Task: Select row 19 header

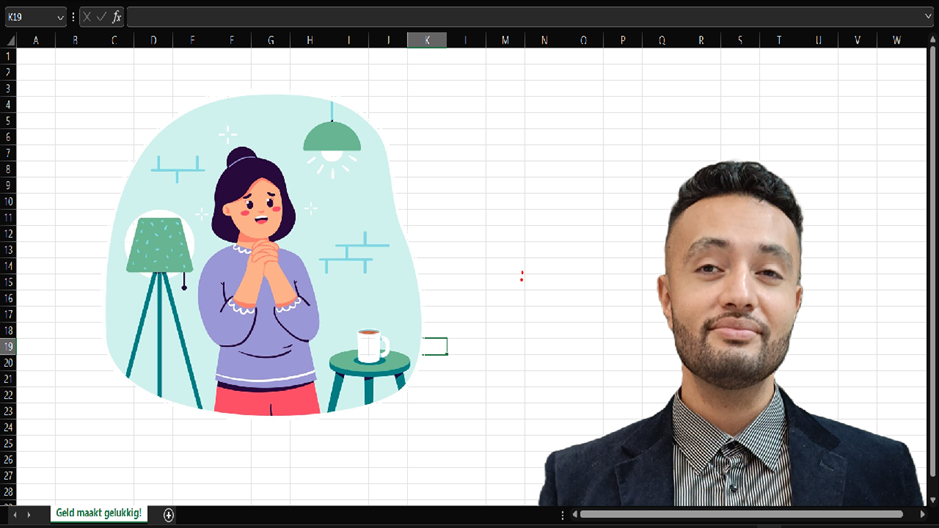Action: 9,346
